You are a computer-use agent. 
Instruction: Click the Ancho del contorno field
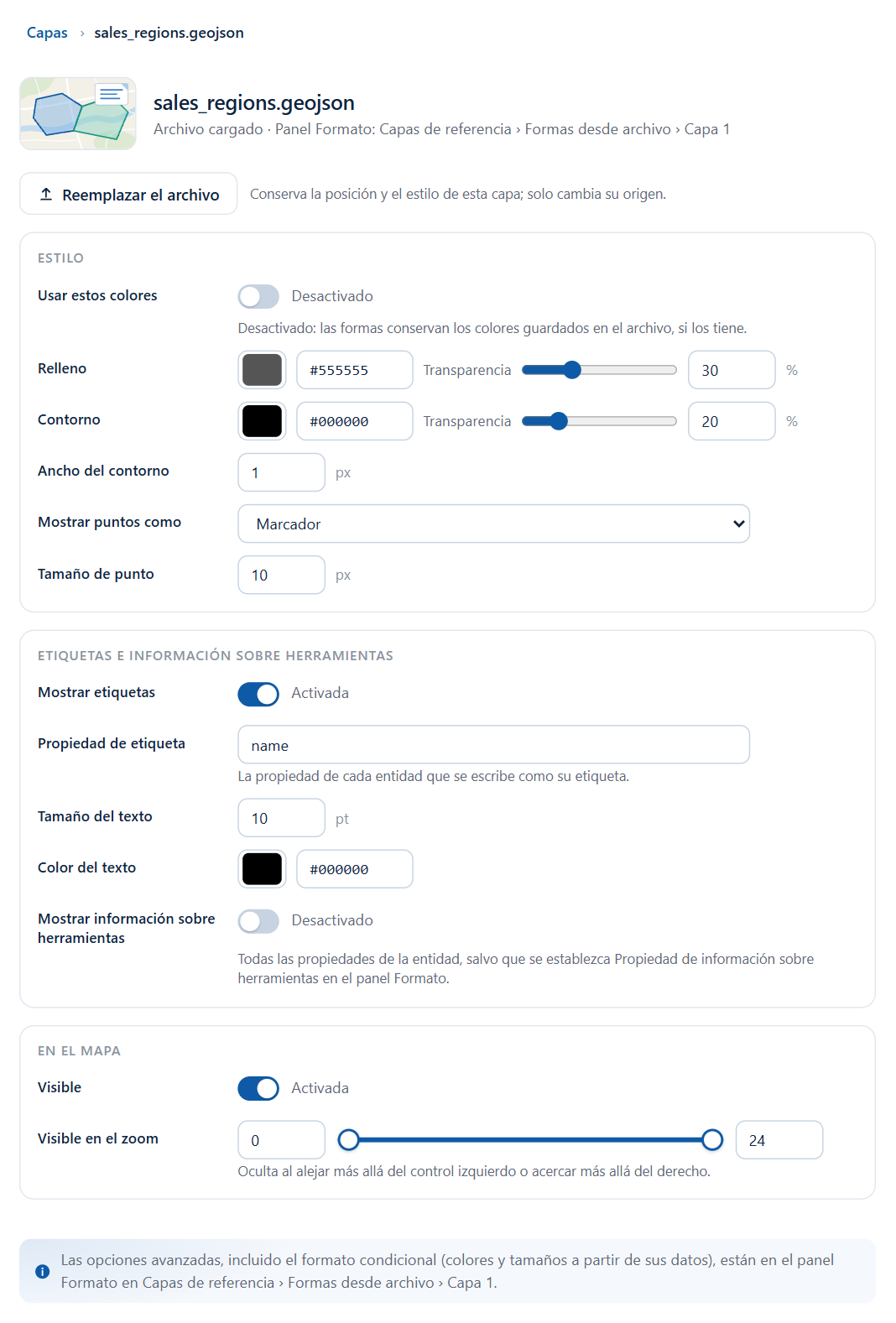click(282, 472)
